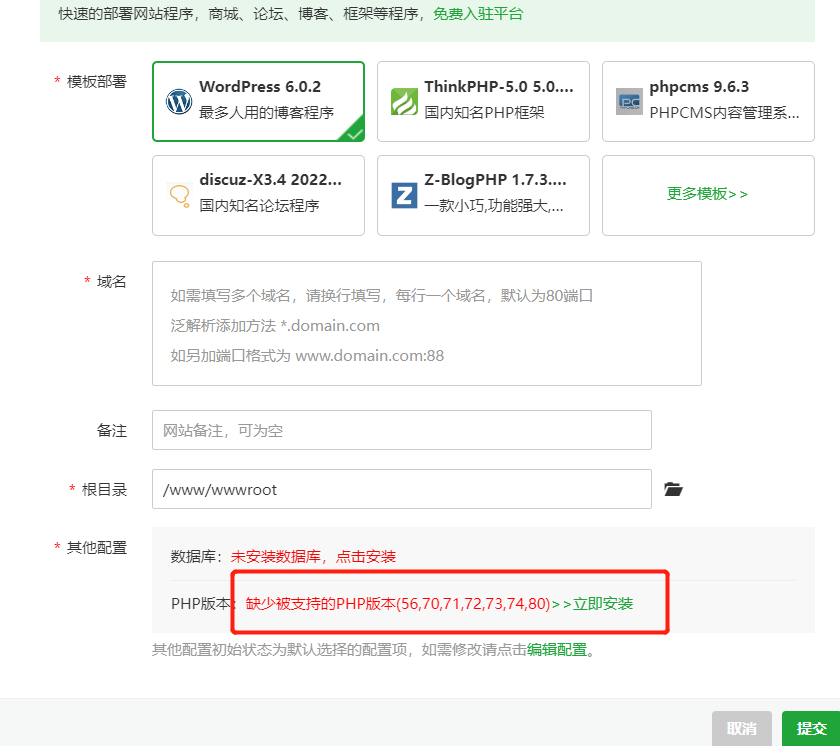Select the phpcms 9.6.3 template card
The height and width of the screenshot is (746, 840).
click(x=708, y=101)
